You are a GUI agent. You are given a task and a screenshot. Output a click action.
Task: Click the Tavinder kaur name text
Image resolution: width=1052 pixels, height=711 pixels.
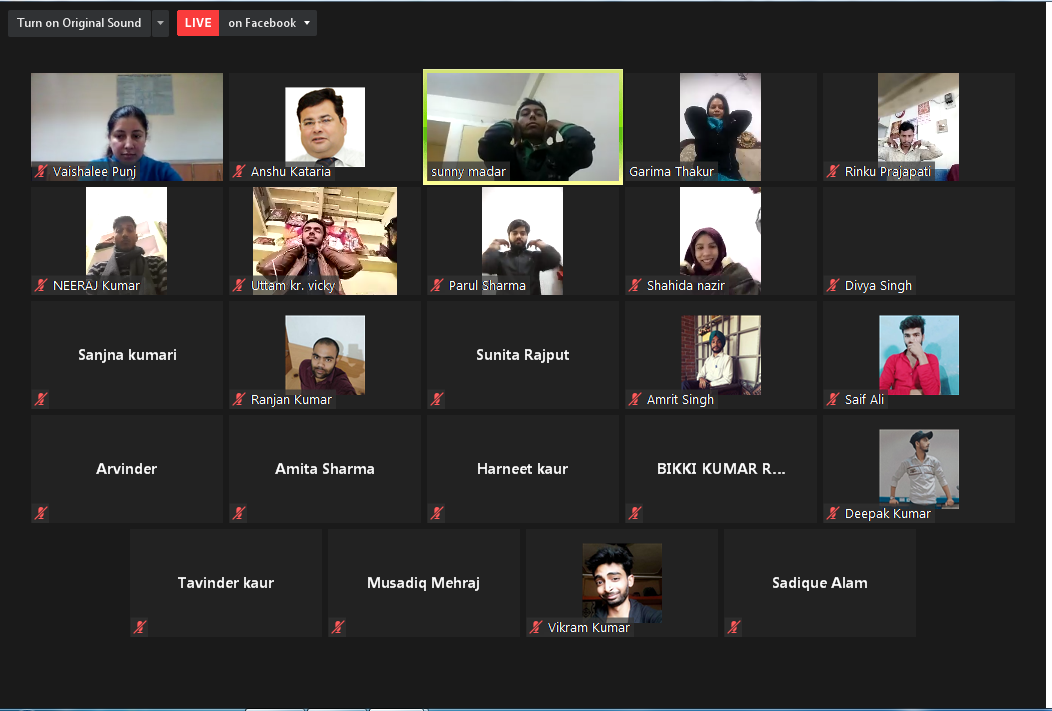225,583
